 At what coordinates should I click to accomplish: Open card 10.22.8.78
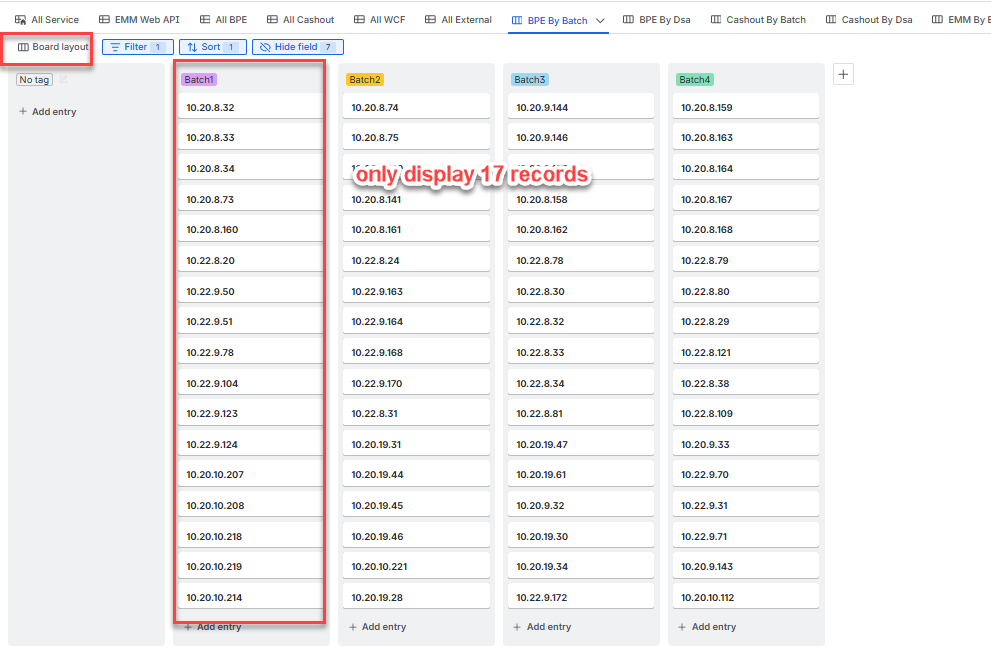point(581,260)
